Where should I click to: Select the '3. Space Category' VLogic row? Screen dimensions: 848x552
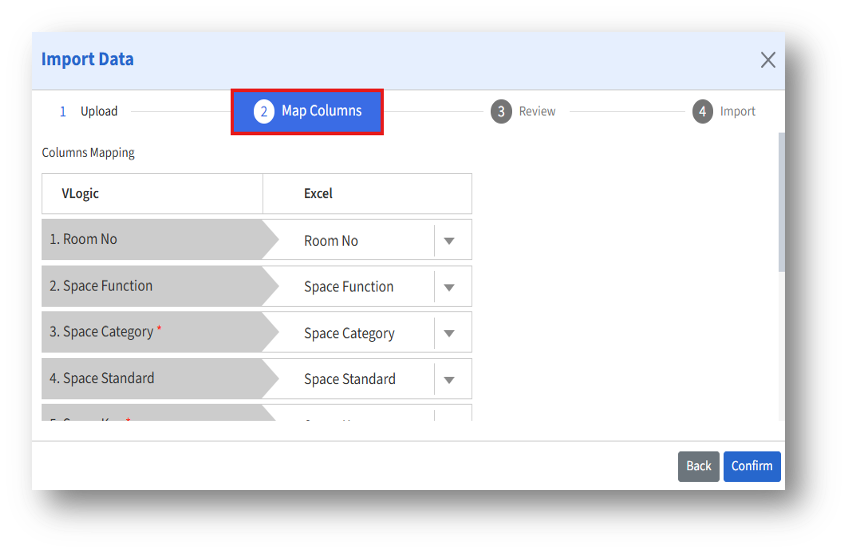click(150, 332)
